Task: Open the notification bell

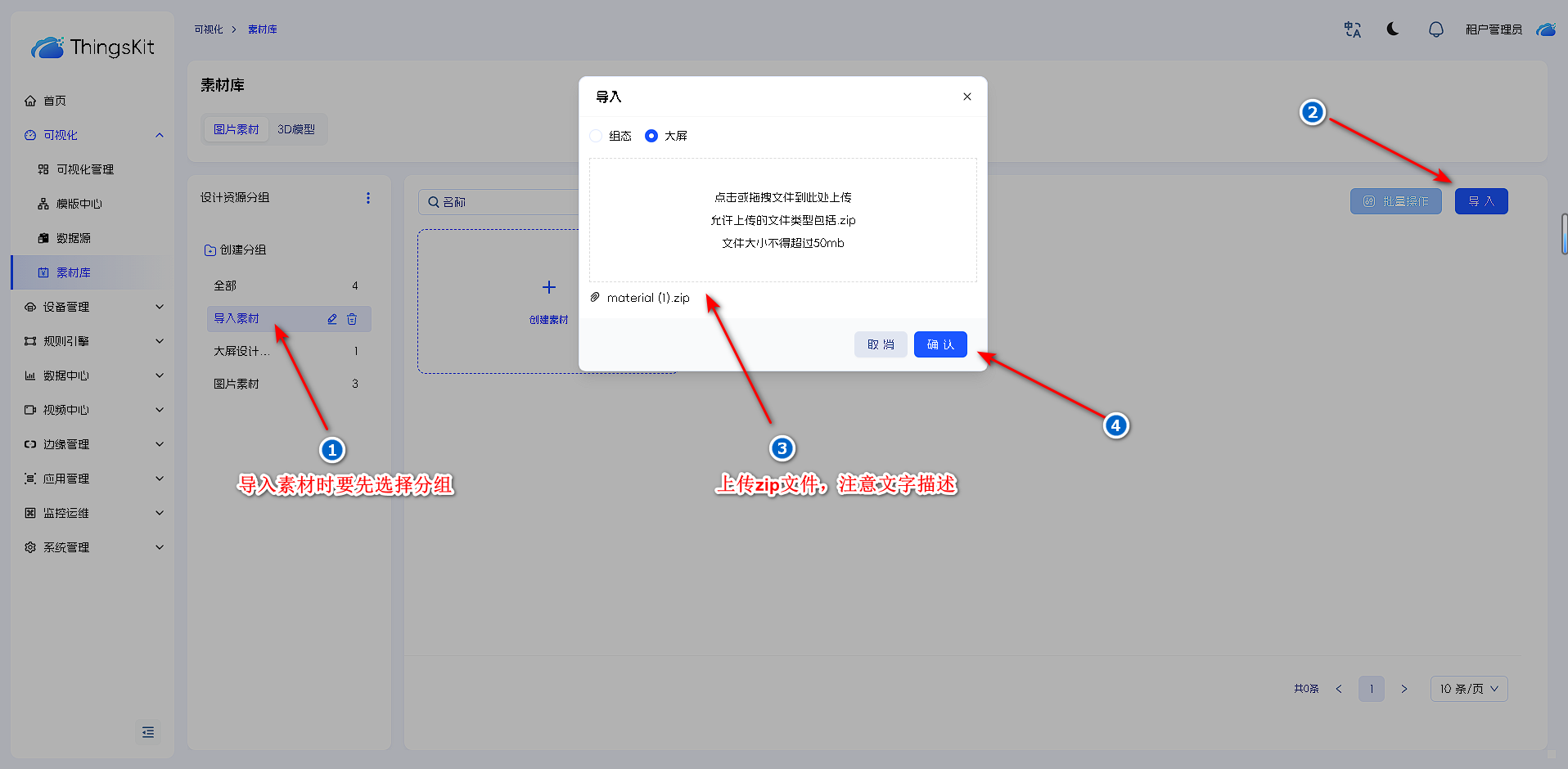Action: 1435,29
